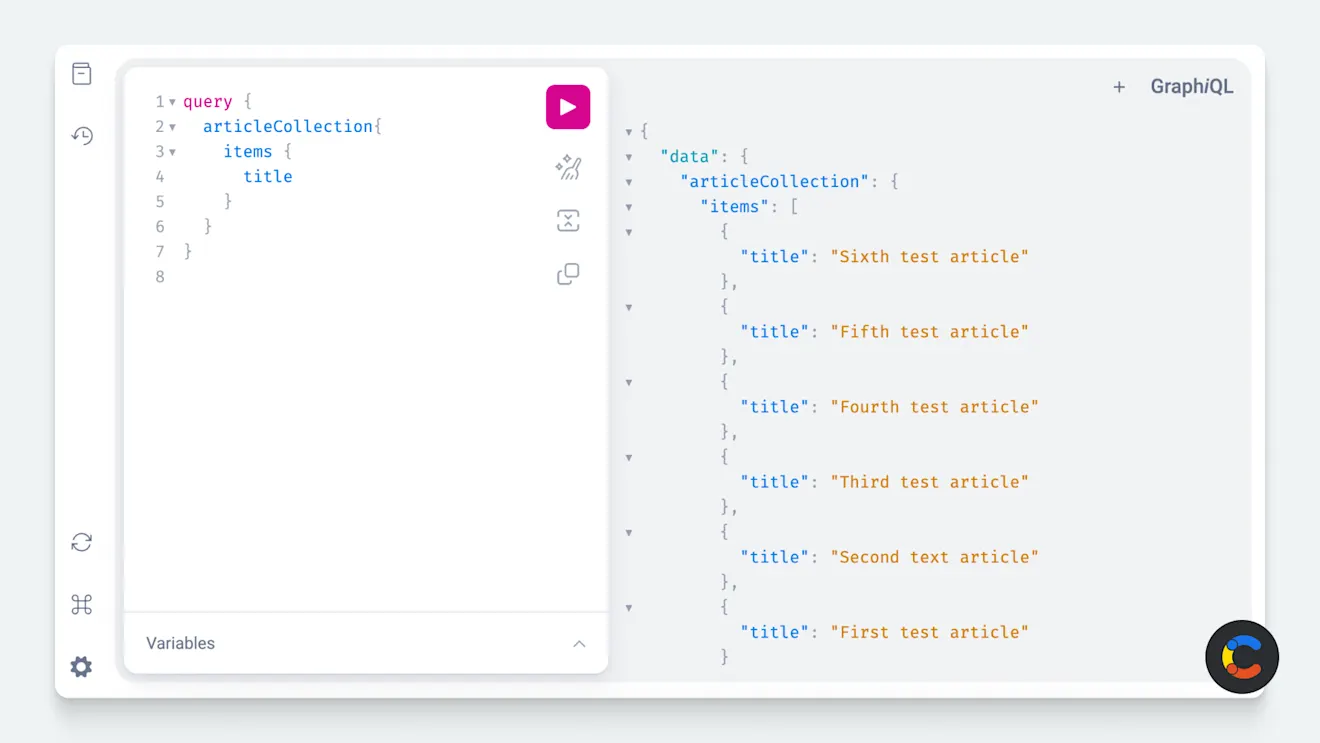Show the query history icon
Screen dimensions: 1320x743
coord(82,135)
